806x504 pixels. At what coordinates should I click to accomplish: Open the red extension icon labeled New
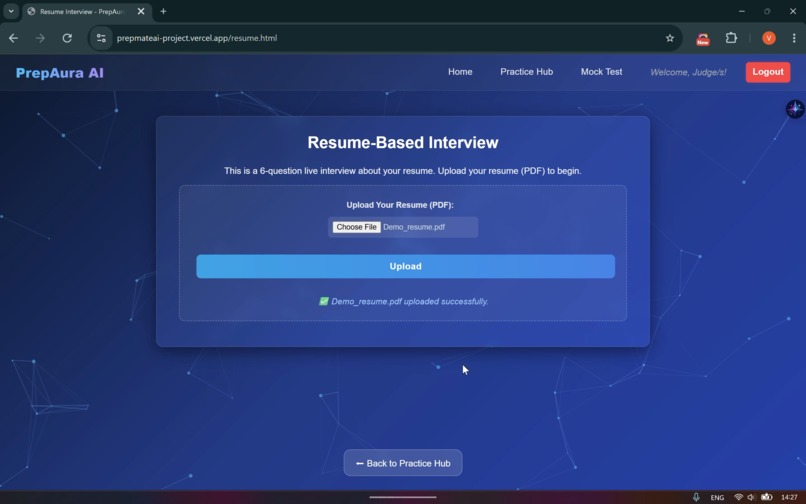coord(703,39)
